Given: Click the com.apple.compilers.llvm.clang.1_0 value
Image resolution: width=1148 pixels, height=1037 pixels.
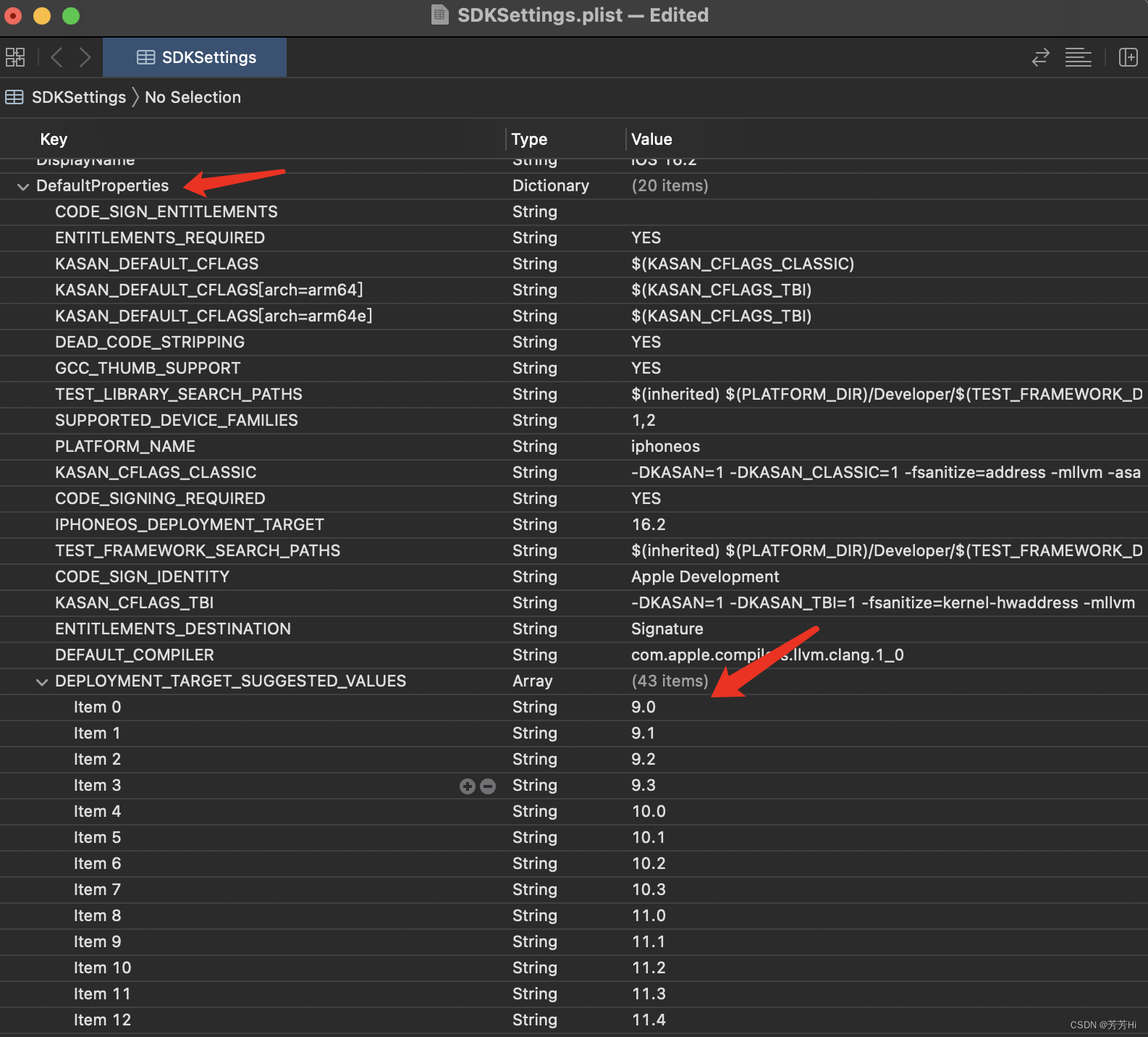Looking at the screenshot, I should 767,655.
